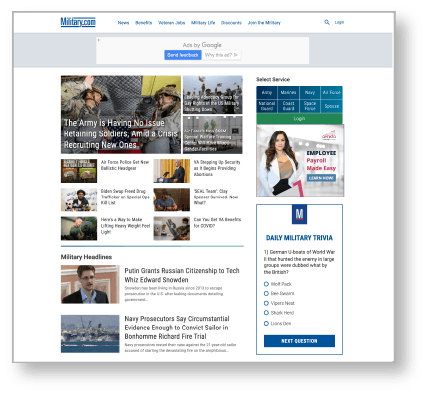The height and width of the screenshot is (394, 428).
Task: Click the Next Question button
Action: 299,341
